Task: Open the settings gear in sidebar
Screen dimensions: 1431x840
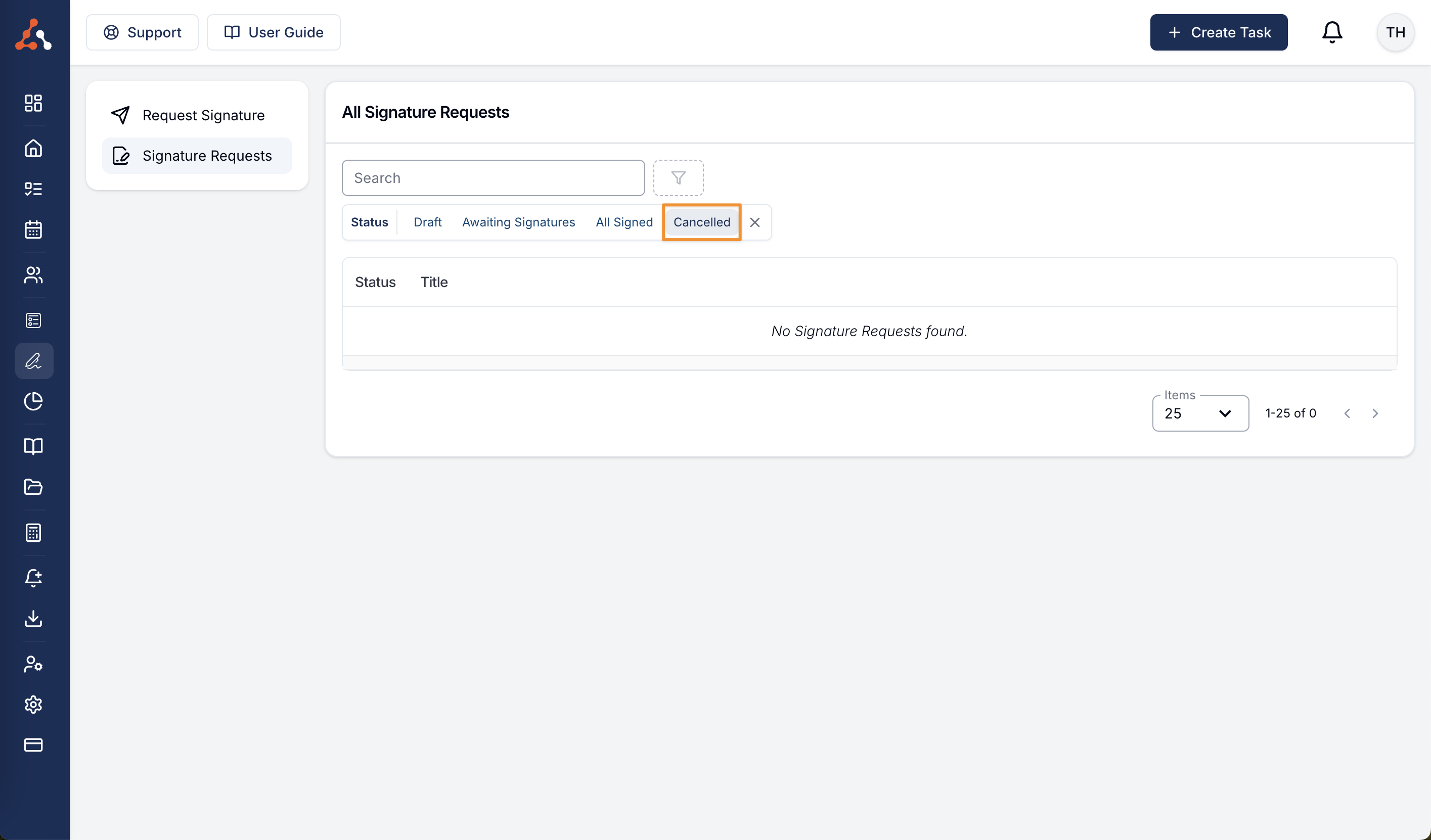Action: [33, 704]
